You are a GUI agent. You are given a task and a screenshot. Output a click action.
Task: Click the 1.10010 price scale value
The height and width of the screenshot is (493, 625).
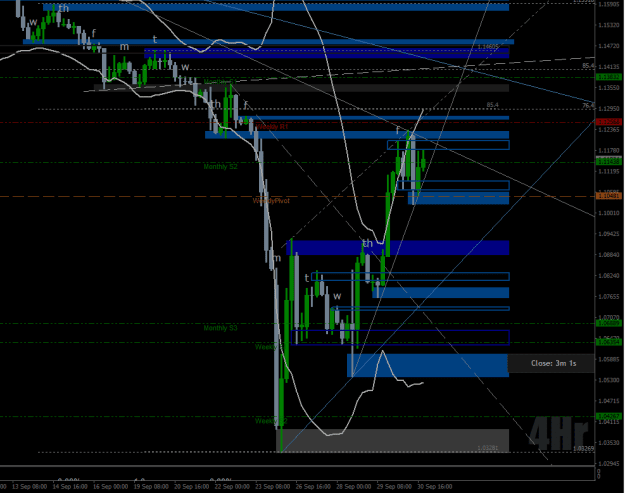[x=609, y=213]
